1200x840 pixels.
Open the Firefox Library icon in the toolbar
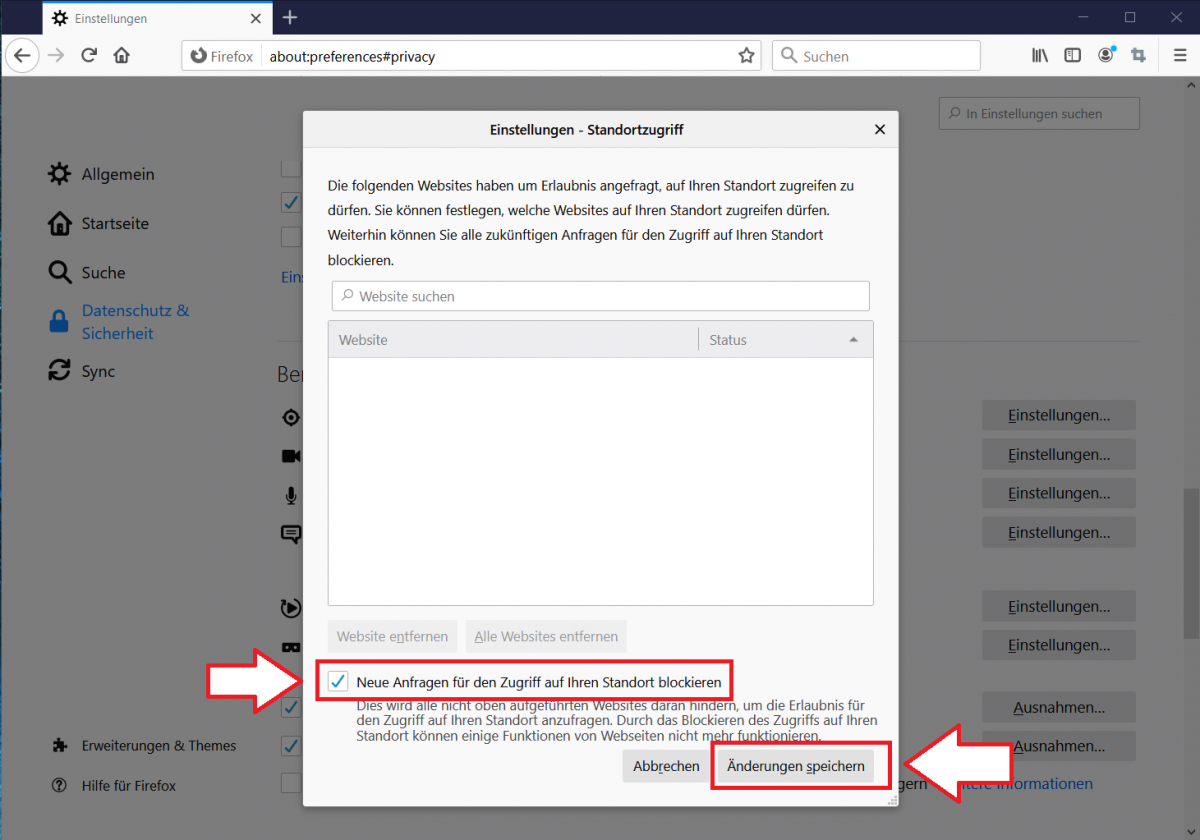coord(1039,55)
